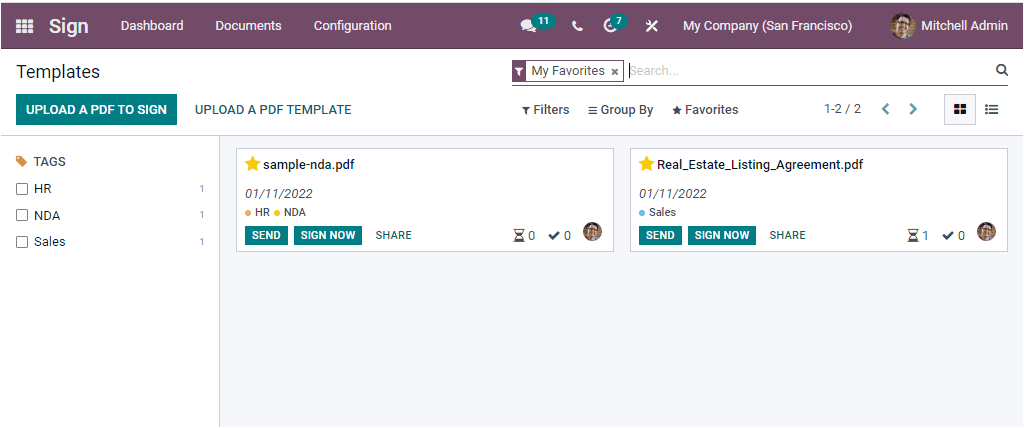Viewport: 1024px width, 428px height.
Task: Remove the My Favorites filter facet
Action: pyautogui.click(x=615, y=72)
